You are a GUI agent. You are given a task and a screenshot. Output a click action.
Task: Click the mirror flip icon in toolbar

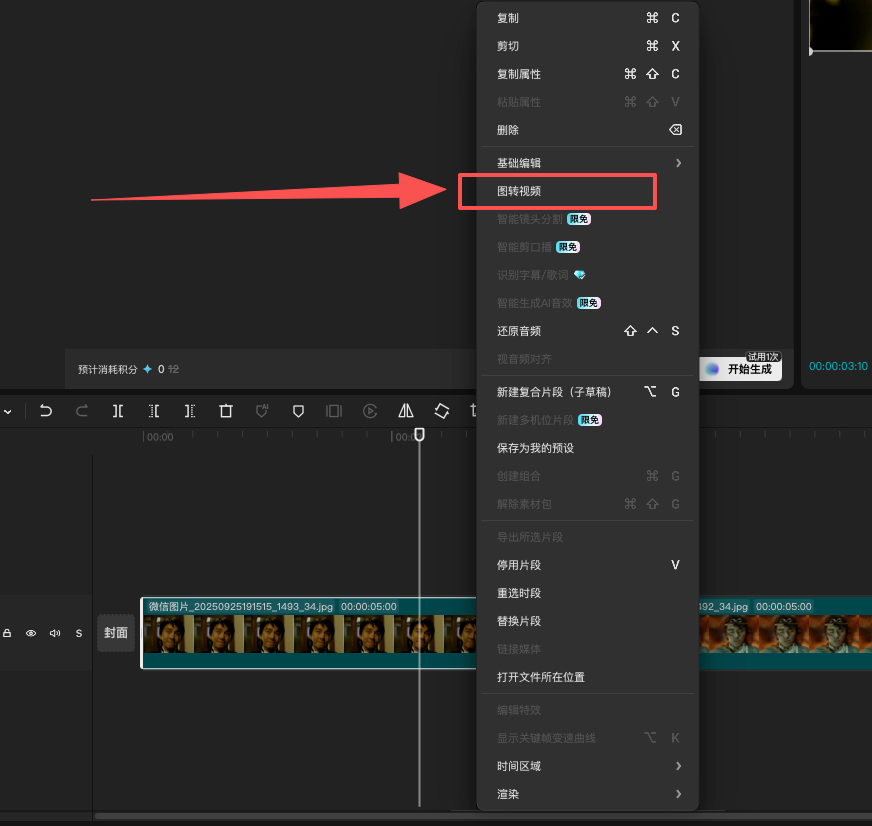click(406, 410)
